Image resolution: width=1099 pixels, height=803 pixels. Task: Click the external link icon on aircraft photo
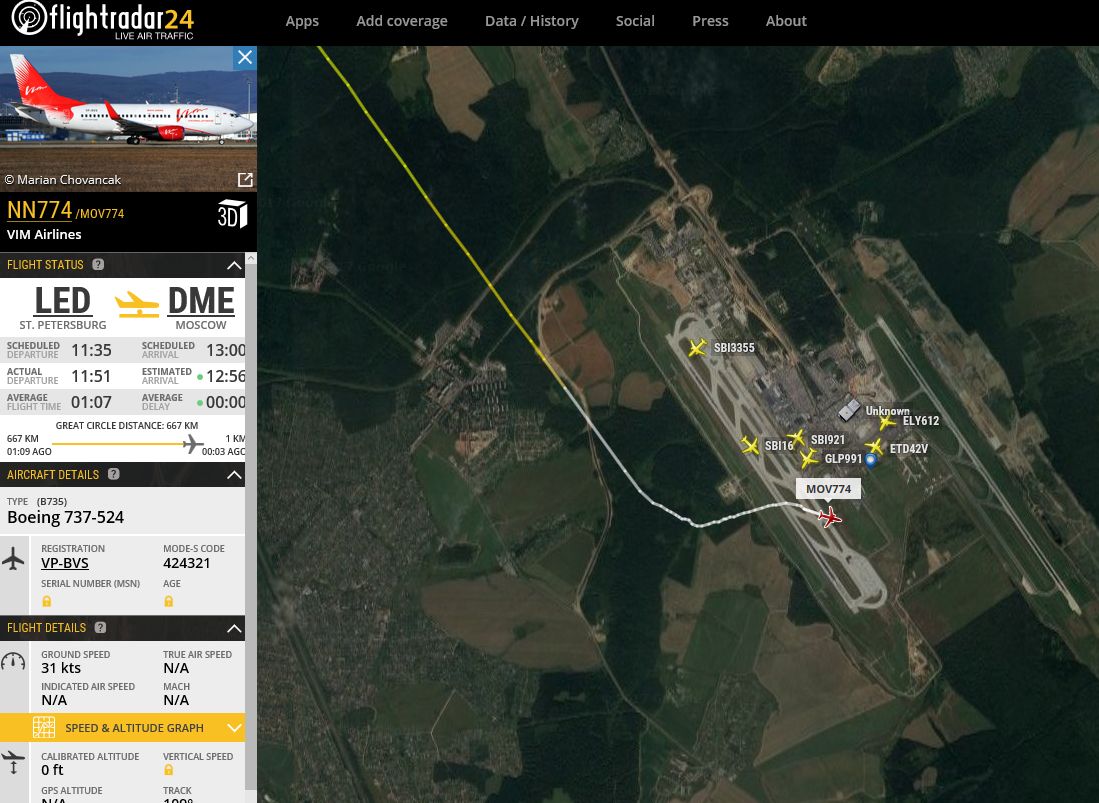(x=245, y=180)
